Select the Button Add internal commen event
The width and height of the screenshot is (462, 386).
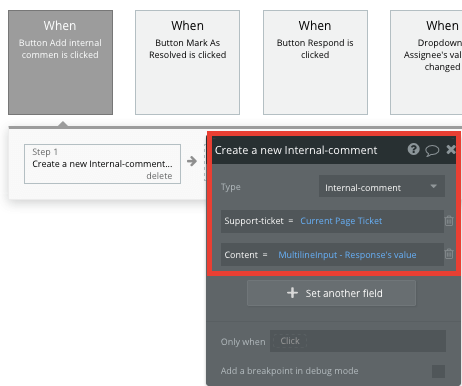point(60,63)
